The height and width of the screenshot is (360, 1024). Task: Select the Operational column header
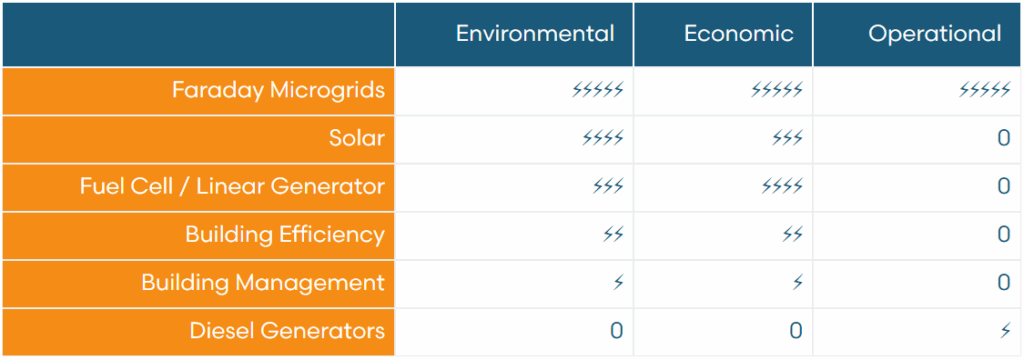pos(935,34)
